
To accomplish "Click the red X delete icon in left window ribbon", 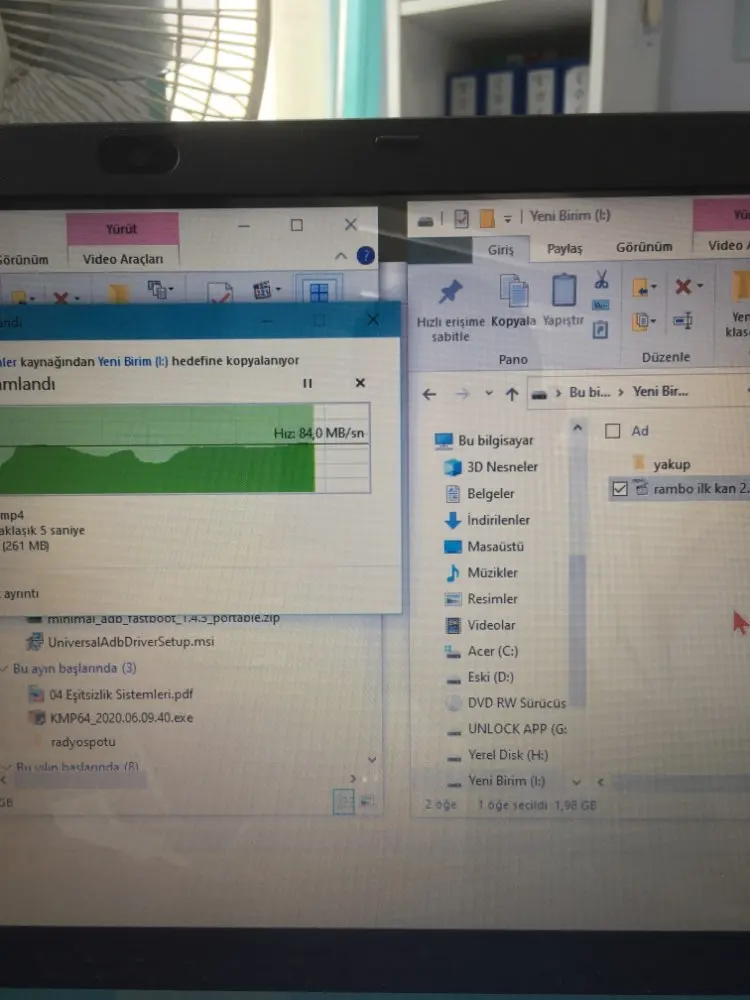I will coord(61,297).
